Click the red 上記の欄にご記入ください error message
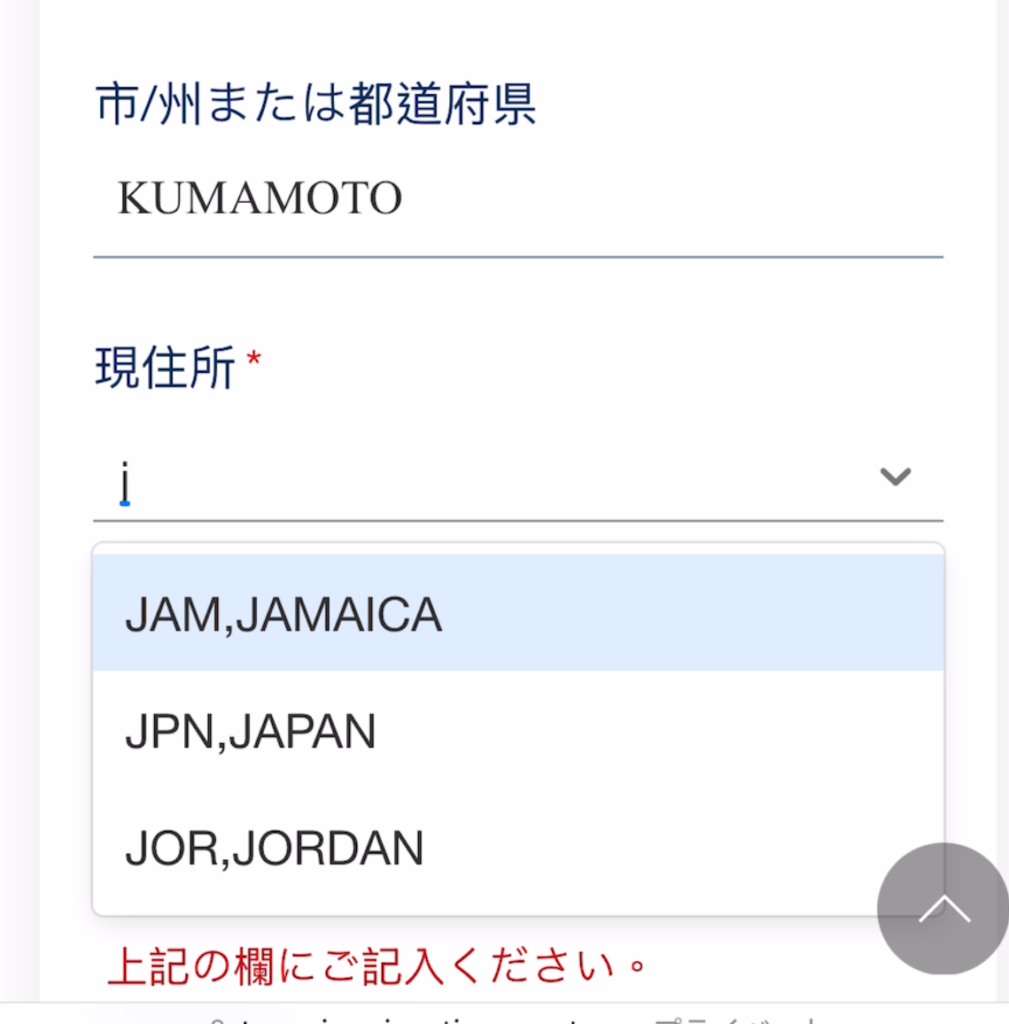Screen dimensions: 1009x1024 pyautogui.click(x=378, y=966)
